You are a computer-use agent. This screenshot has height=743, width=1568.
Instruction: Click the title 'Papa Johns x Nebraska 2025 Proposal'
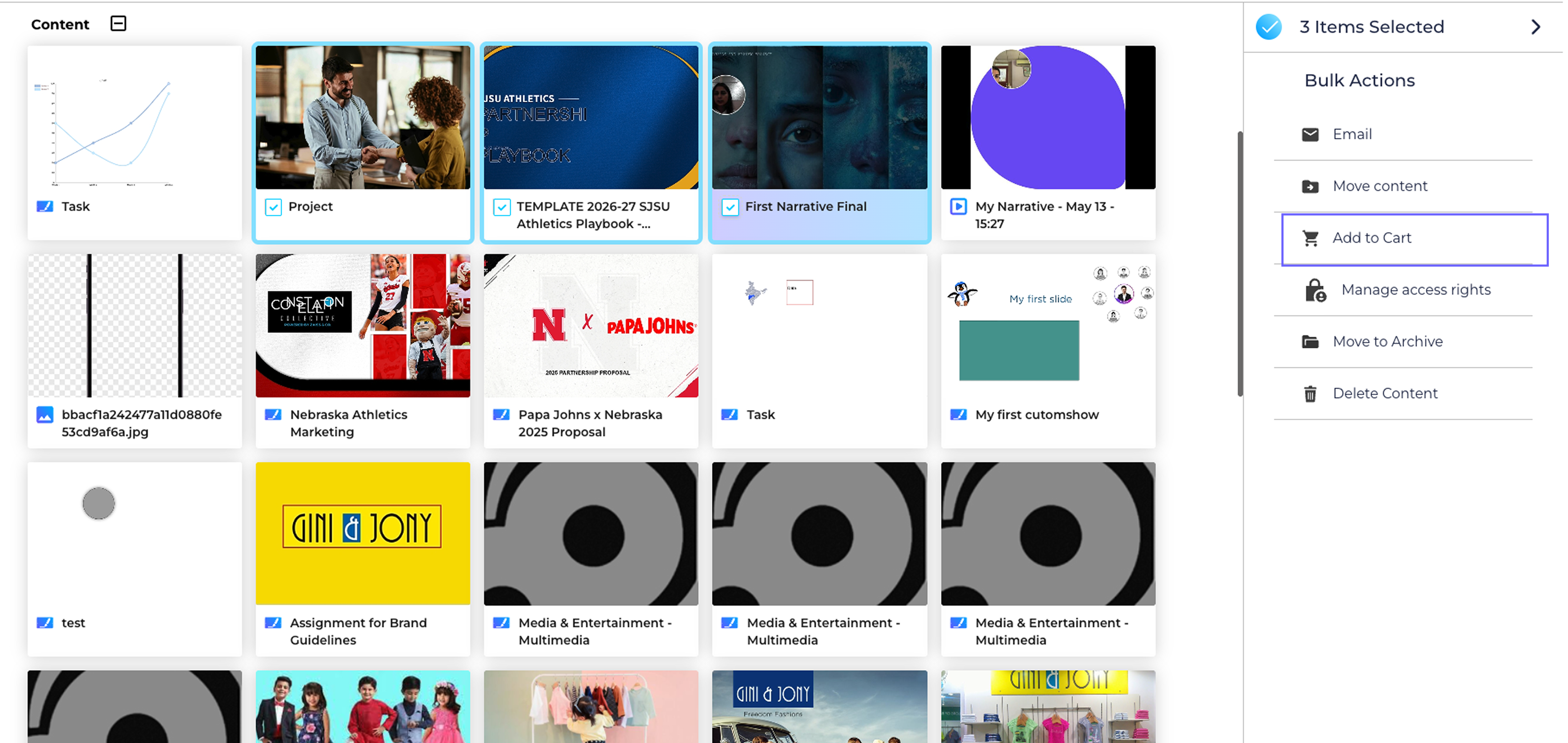click(x=590, y=424)
